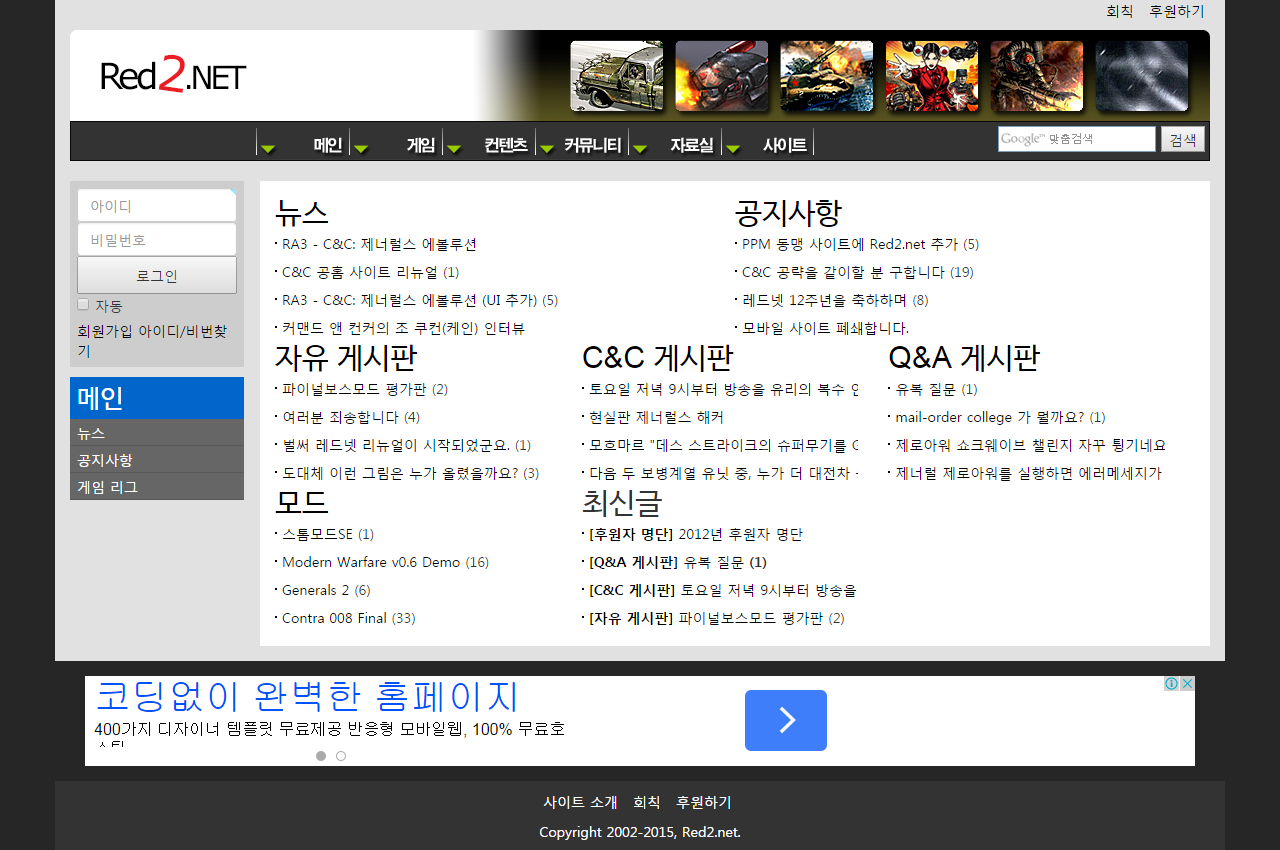Expand the green arrow before 게임
The height and width of the screenshot is (850, 1280).
361,149
